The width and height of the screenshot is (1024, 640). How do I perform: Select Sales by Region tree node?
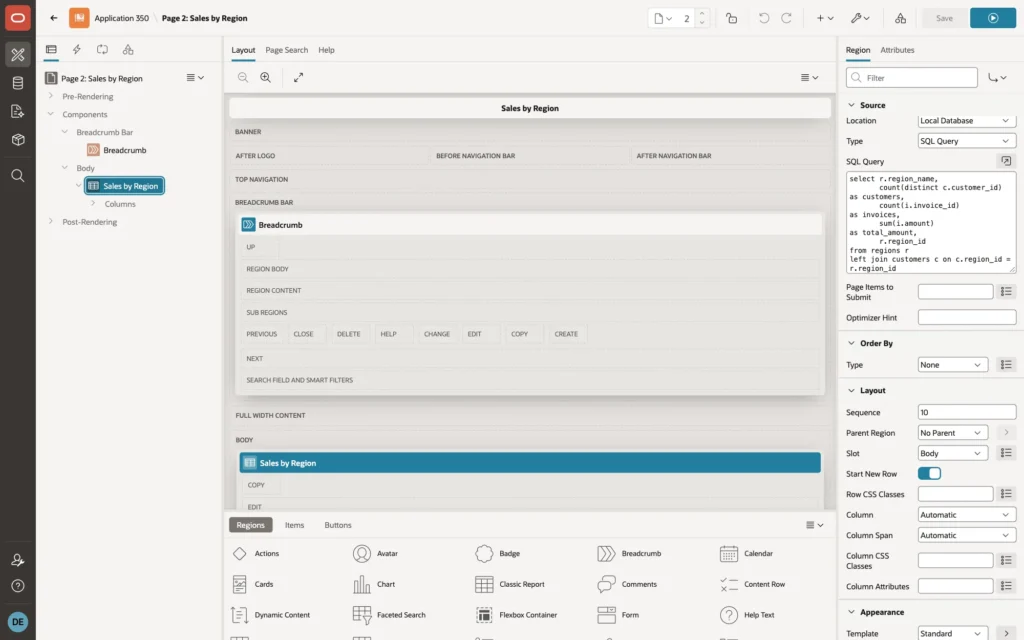tap(124, 186)
